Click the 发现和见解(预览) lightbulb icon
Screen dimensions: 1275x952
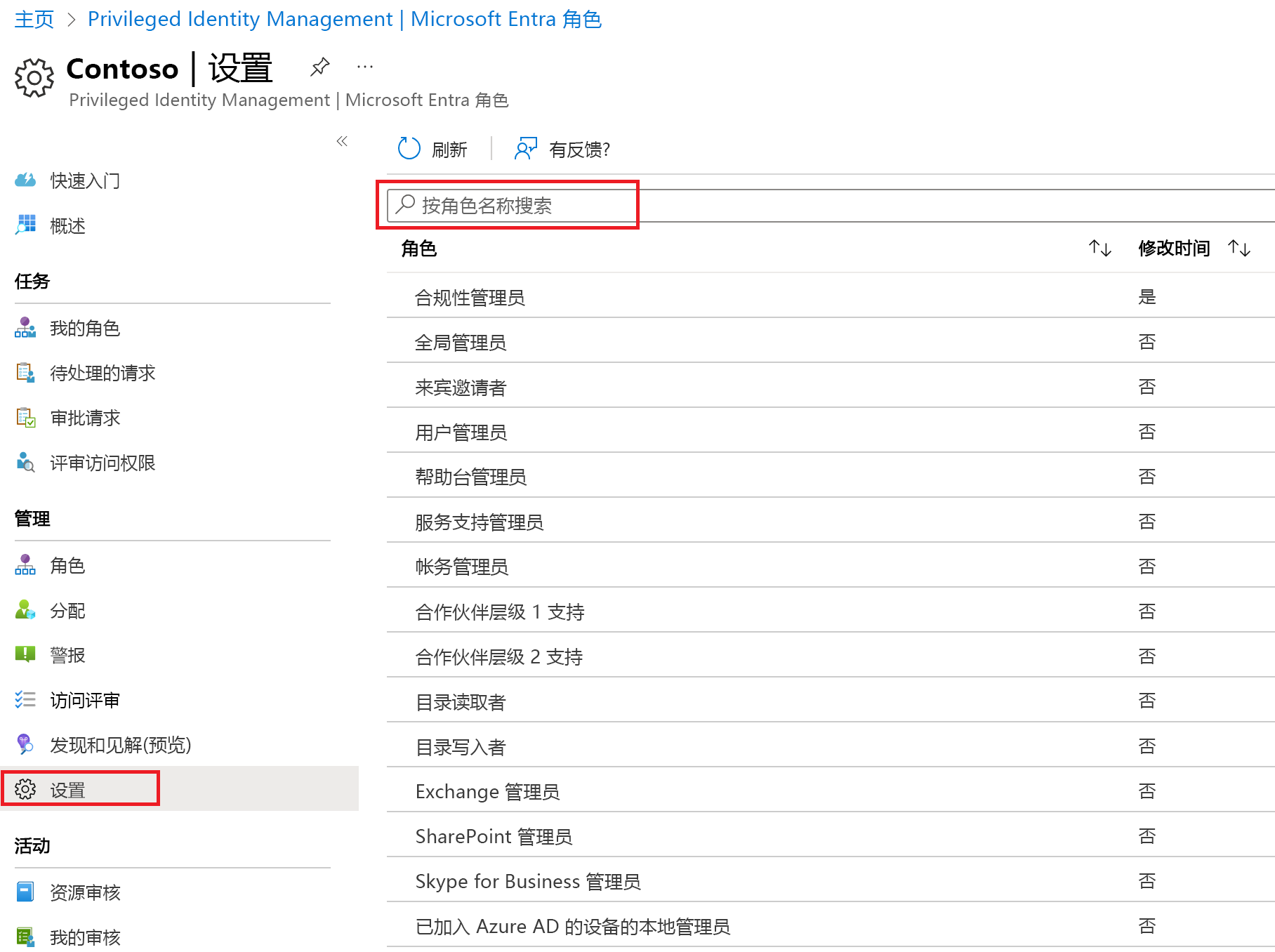pyautogui.click(x=25, y=745)
